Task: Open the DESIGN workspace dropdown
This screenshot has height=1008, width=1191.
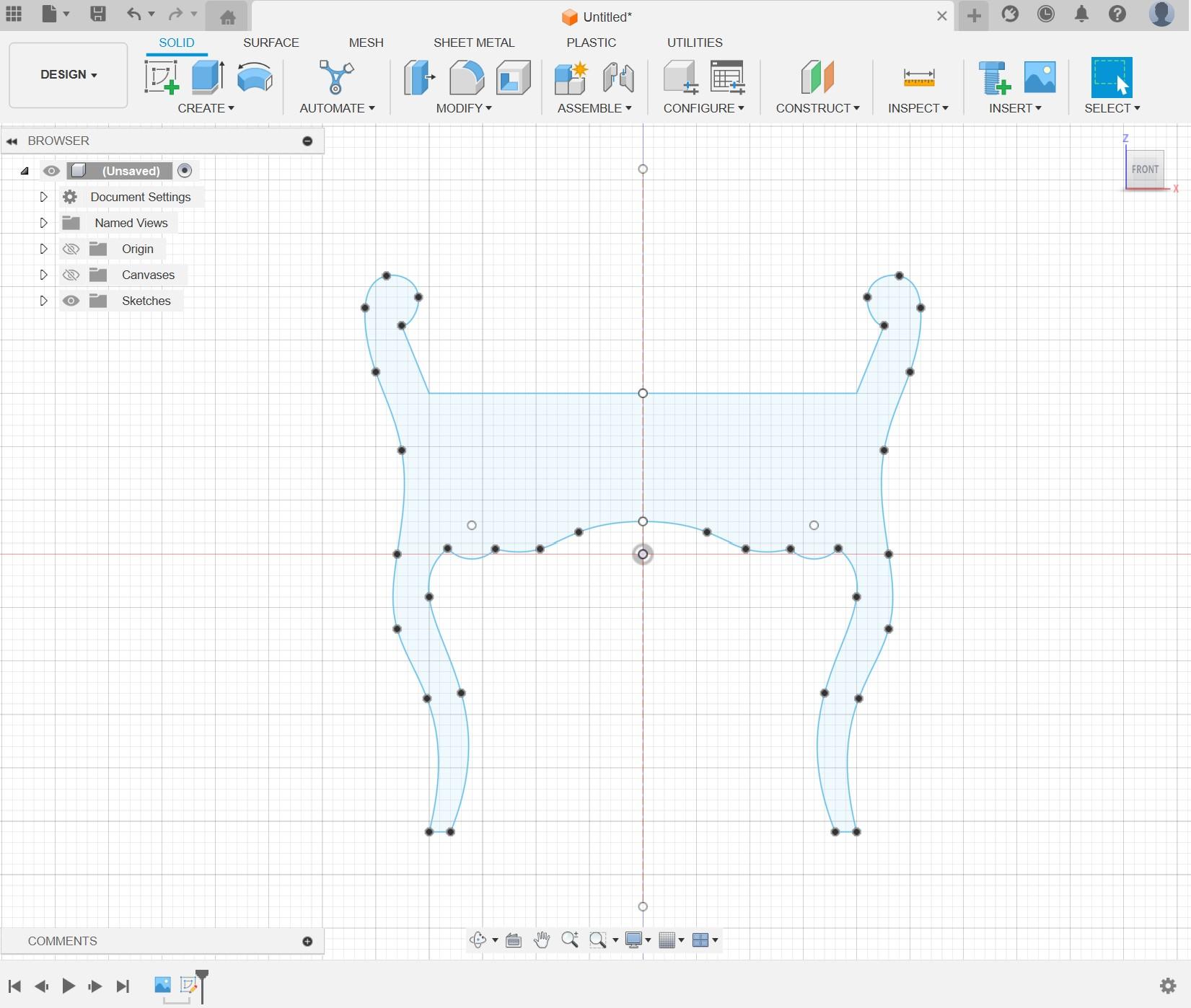Action: point(69,75)
